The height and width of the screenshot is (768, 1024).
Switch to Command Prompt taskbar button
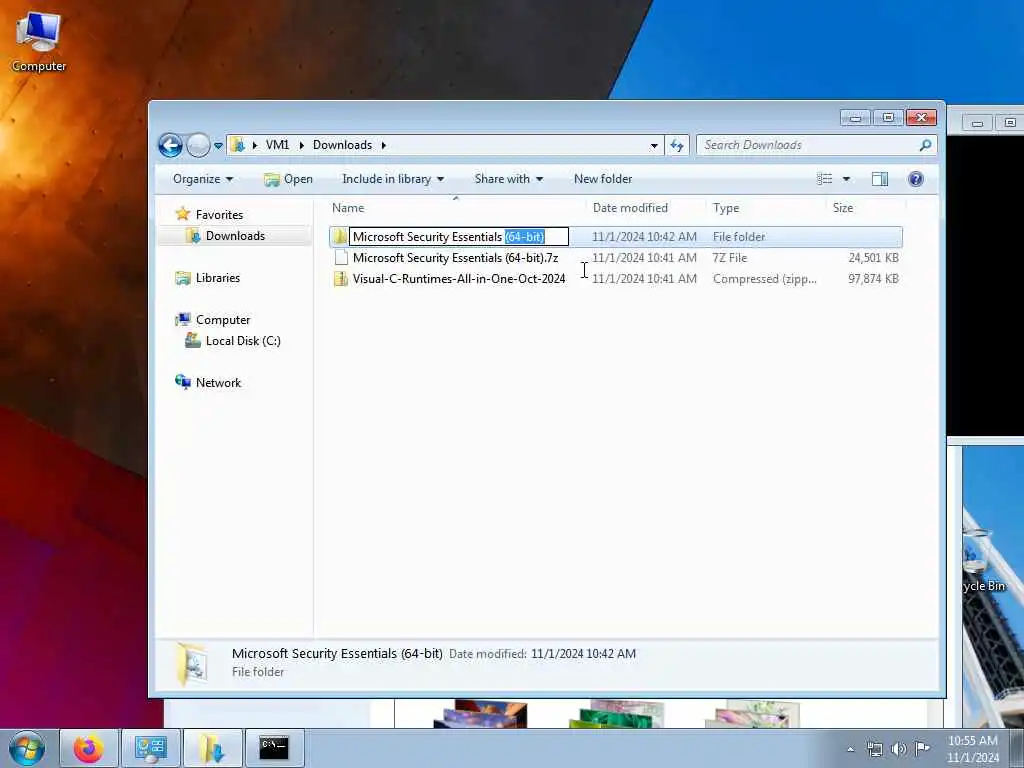coord(274,748)
